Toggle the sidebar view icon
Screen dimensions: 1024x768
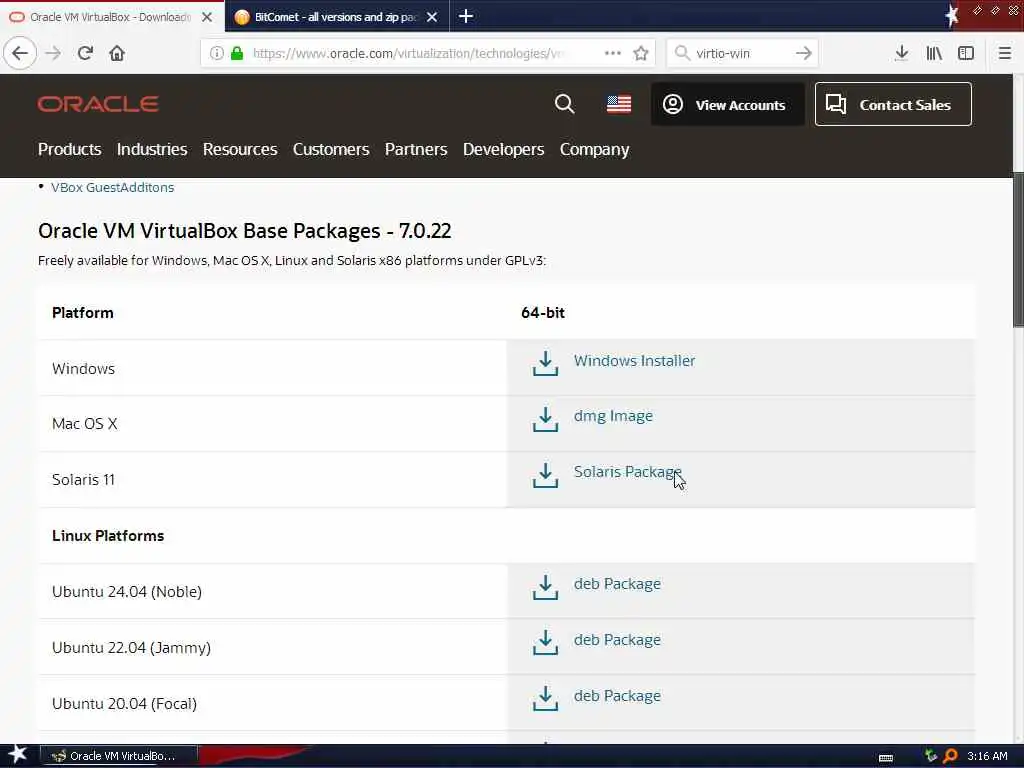coord(966,53)
